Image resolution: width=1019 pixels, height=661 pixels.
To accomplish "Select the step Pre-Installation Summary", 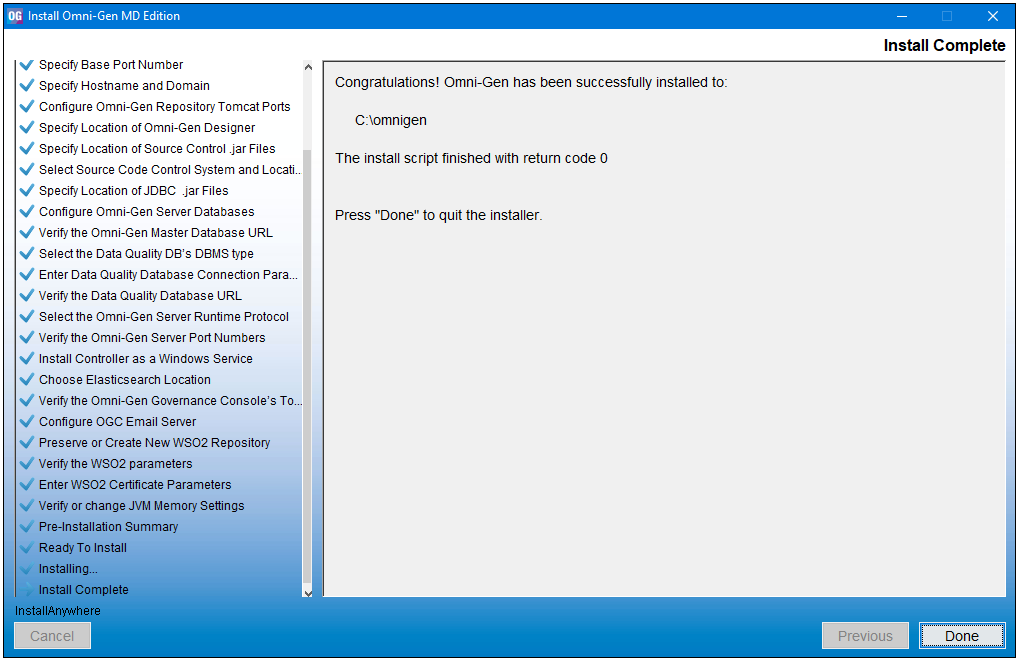I will point(108,526).
